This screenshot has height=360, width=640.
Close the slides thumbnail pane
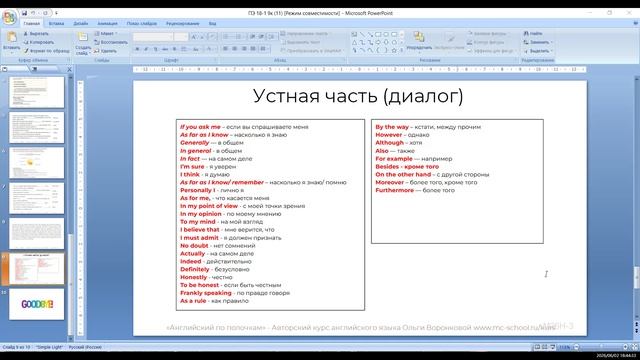coord(69,69)
